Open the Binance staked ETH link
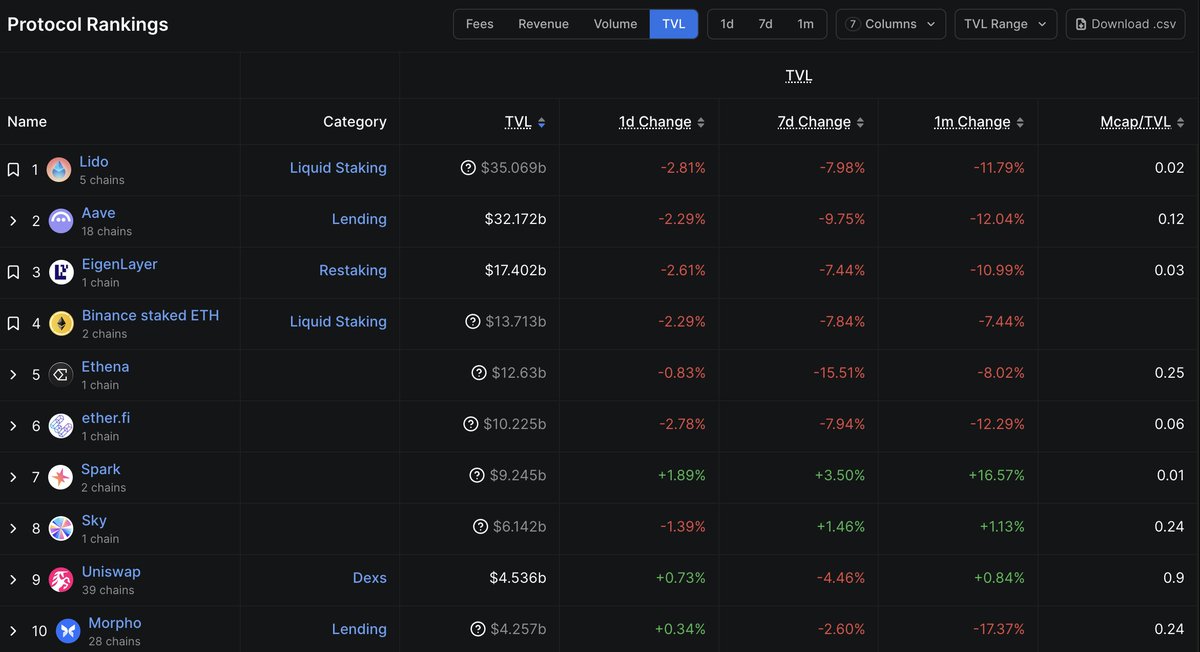The width and height of the screenshot is (1200, 652). tap(150, 315)
